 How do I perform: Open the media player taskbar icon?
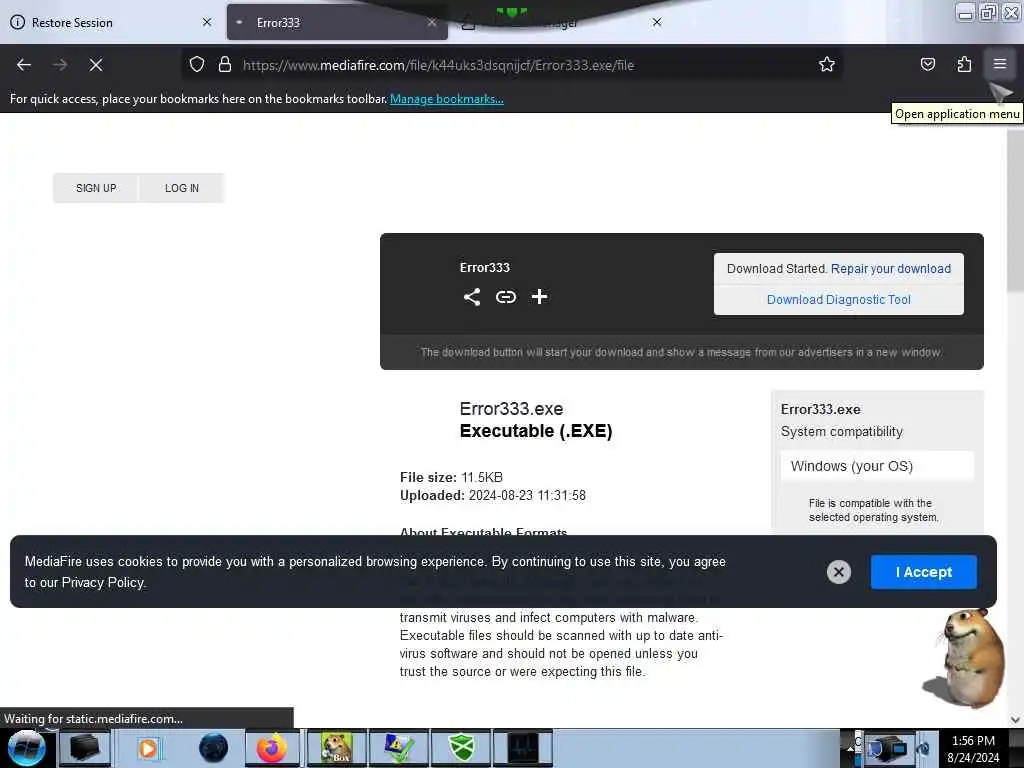point(148,748)
